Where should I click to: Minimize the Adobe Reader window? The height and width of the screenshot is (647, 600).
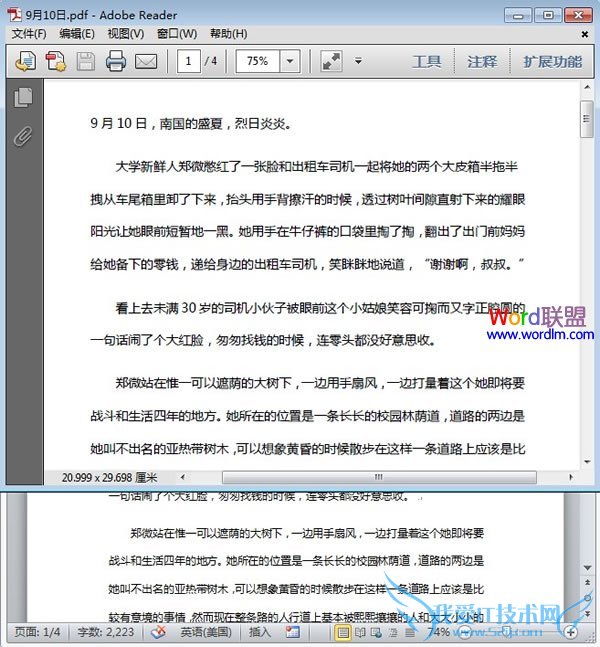click(x=518, y=16)
